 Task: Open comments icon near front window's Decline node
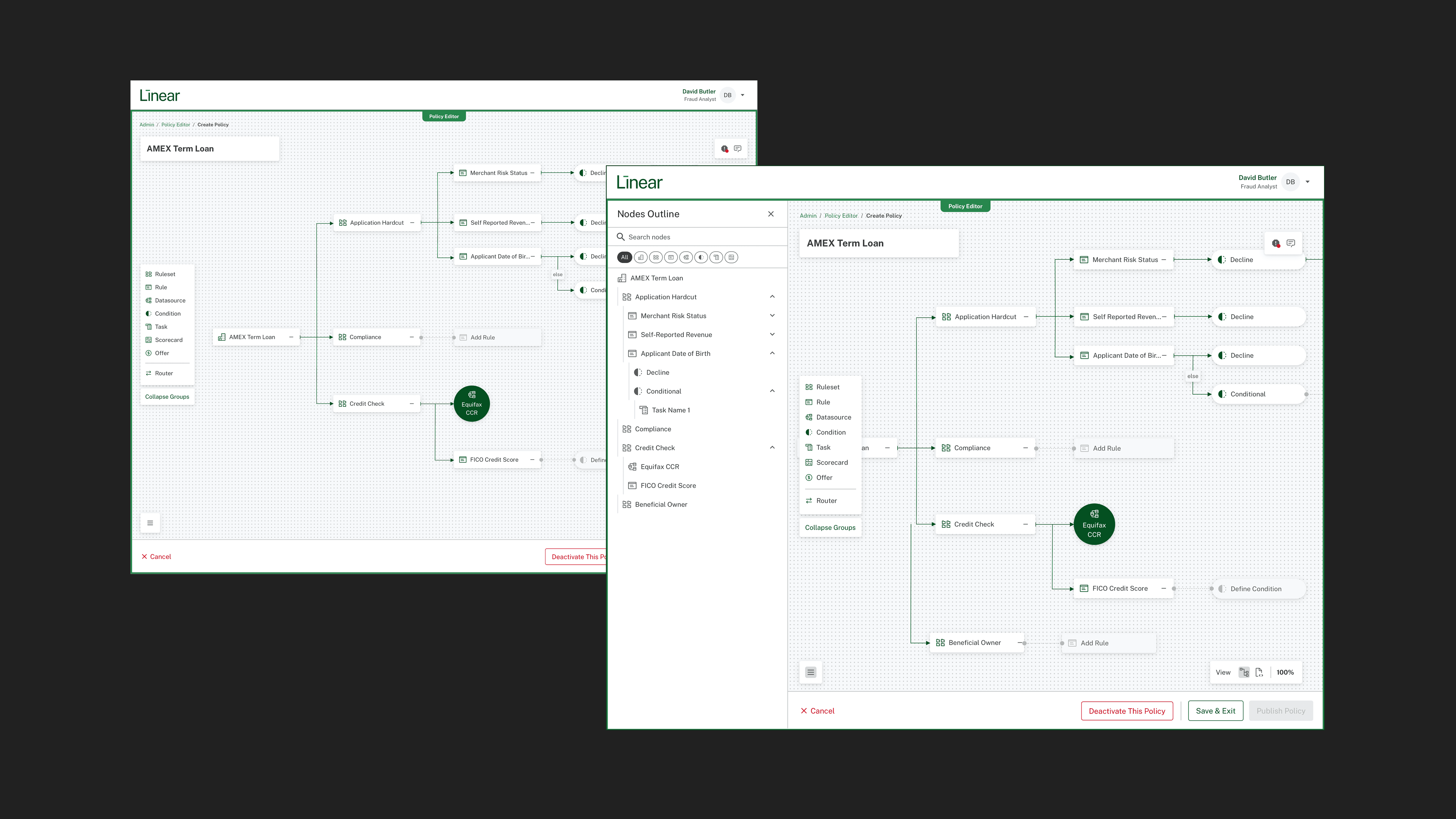click(1291, 243)
